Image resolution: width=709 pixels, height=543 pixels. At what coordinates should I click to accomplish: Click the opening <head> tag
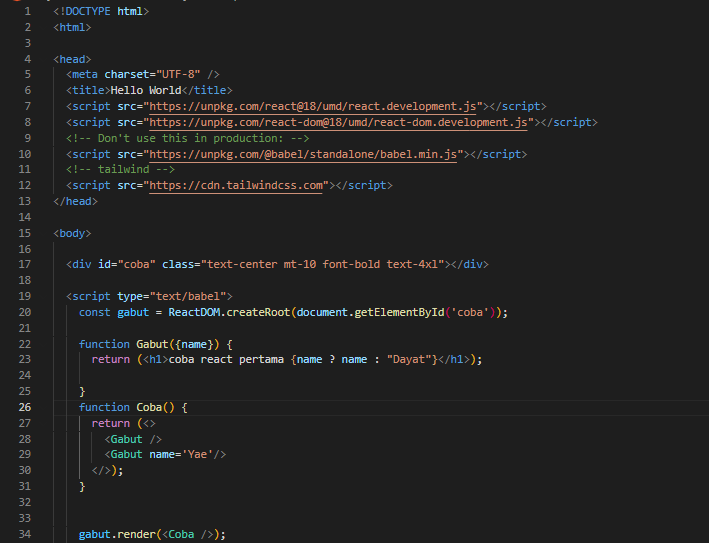[72, 59]
